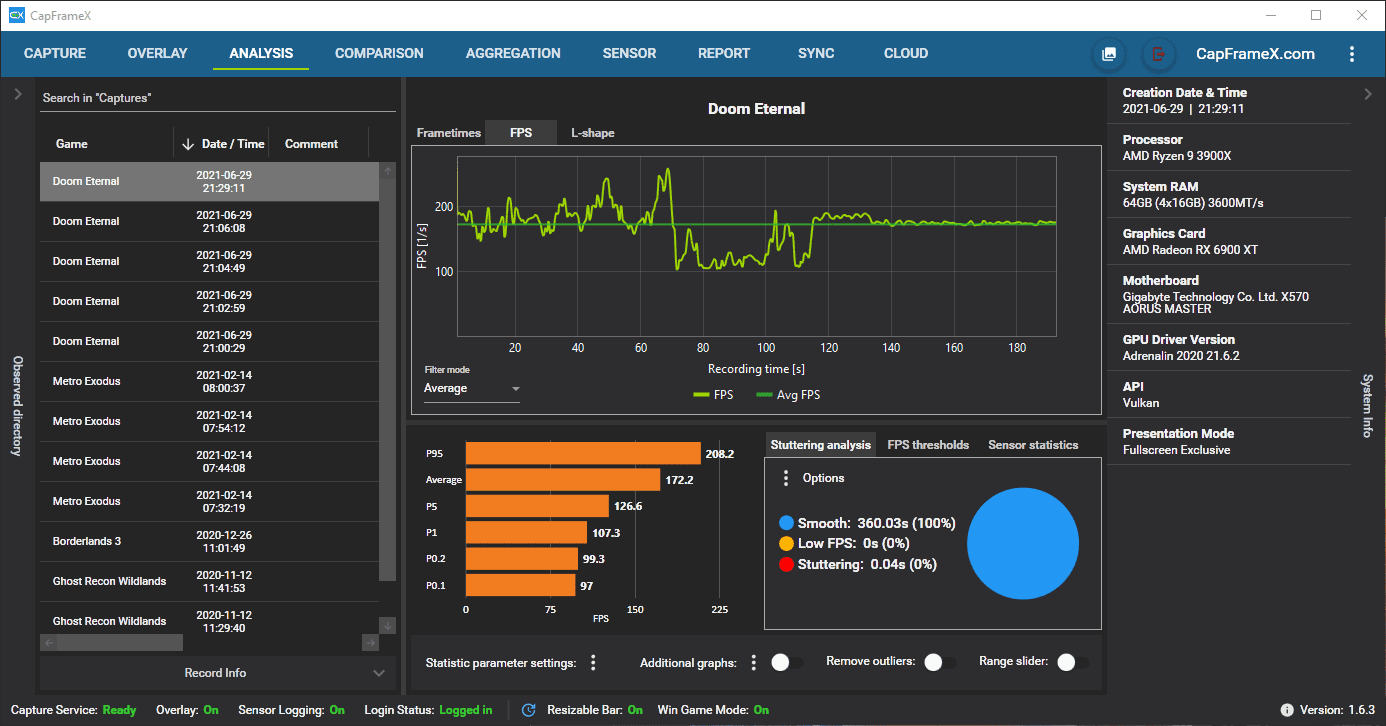Toggle Additional graphs switch
The width and height of the screenshot is (1386, 726).
click(787, 662)
